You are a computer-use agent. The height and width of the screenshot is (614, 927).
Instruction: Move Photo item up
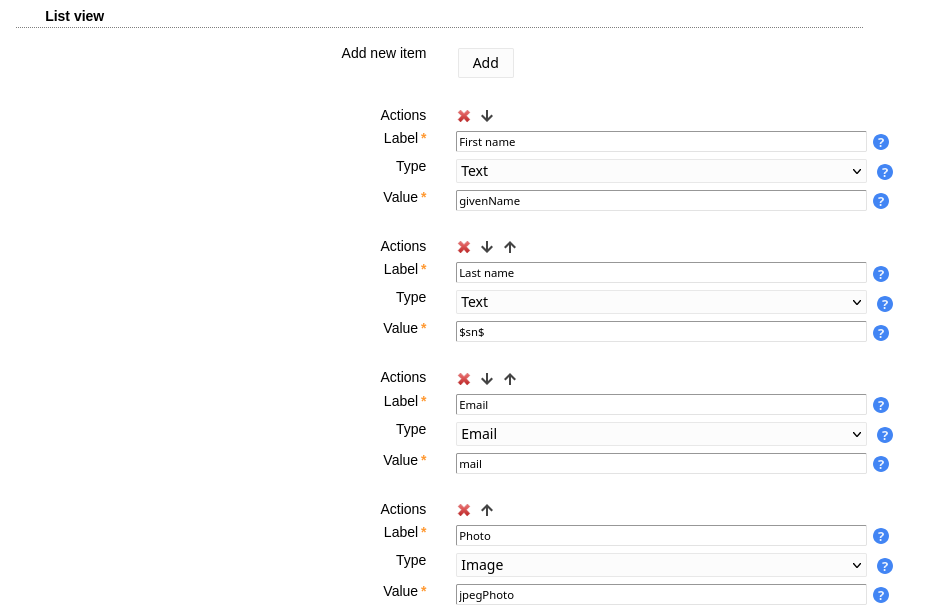pos(487,510)
